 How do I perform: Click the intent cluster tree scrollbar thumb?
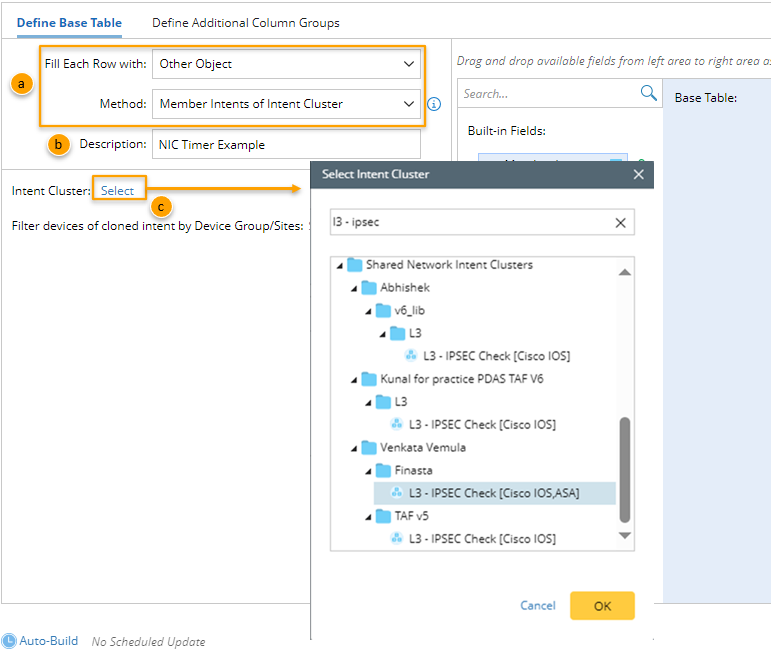(x=625, y=470)
